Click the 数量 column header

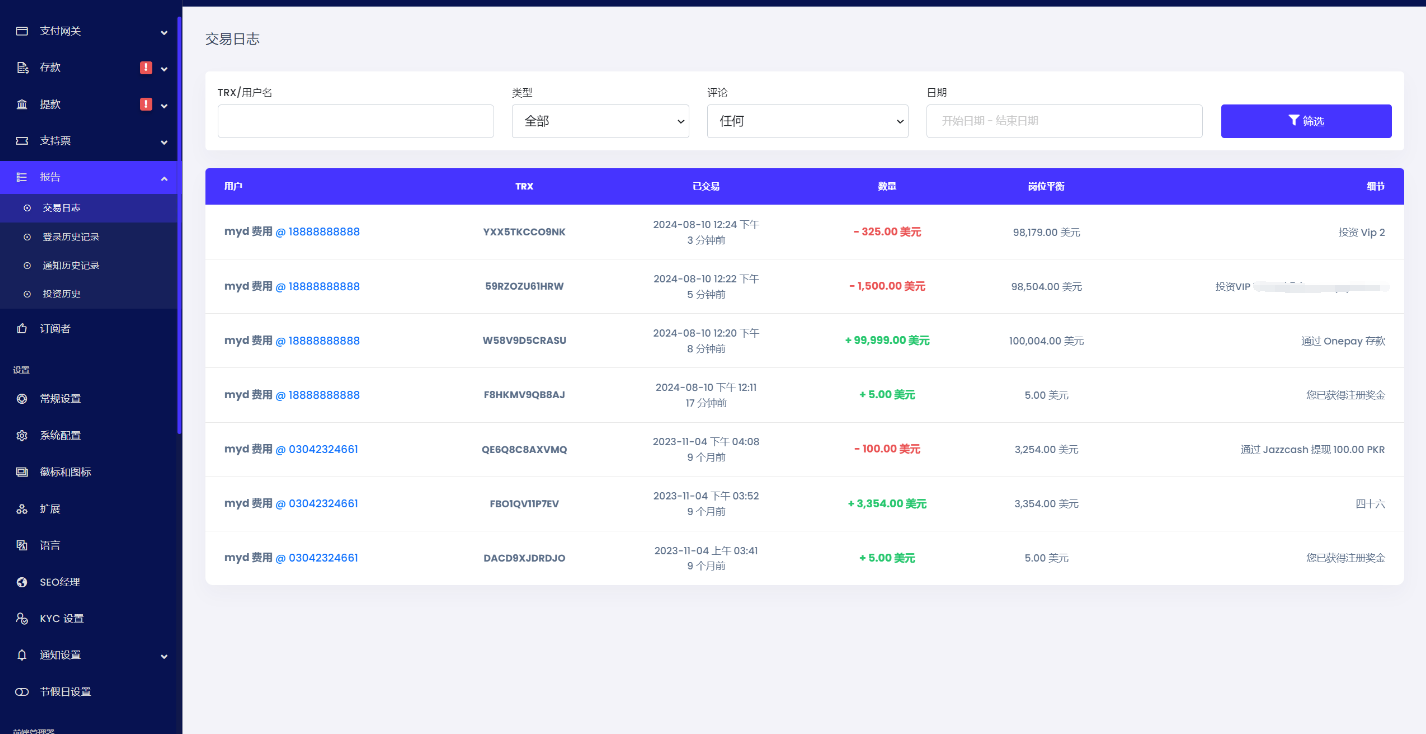[887, 187]
